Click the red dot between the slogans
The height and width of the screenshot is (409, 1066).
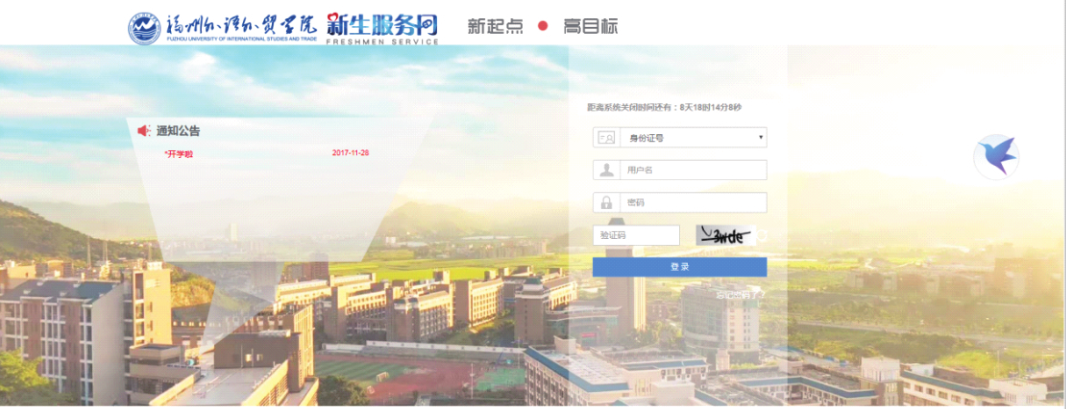pos(543,26)
